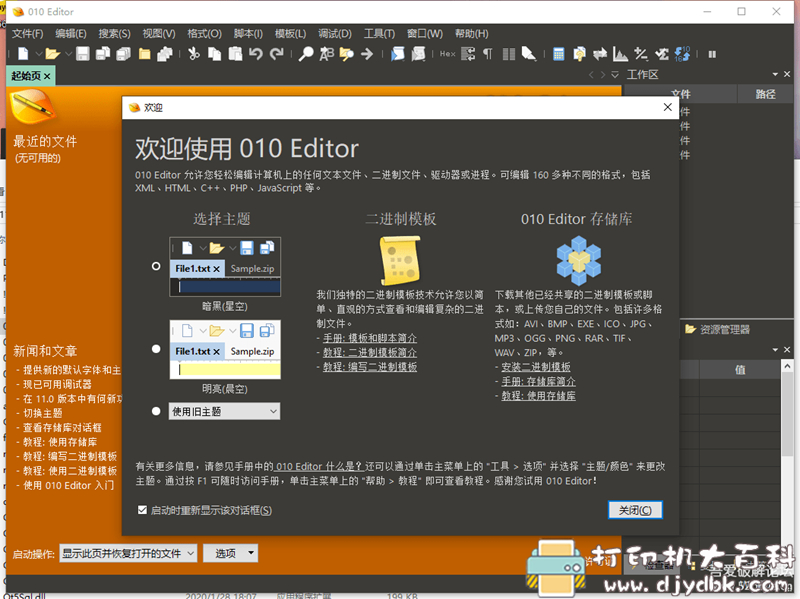Open the 工具(T) menu
The height and width of the screenshot is (599, 800).
tap(379, 34)
